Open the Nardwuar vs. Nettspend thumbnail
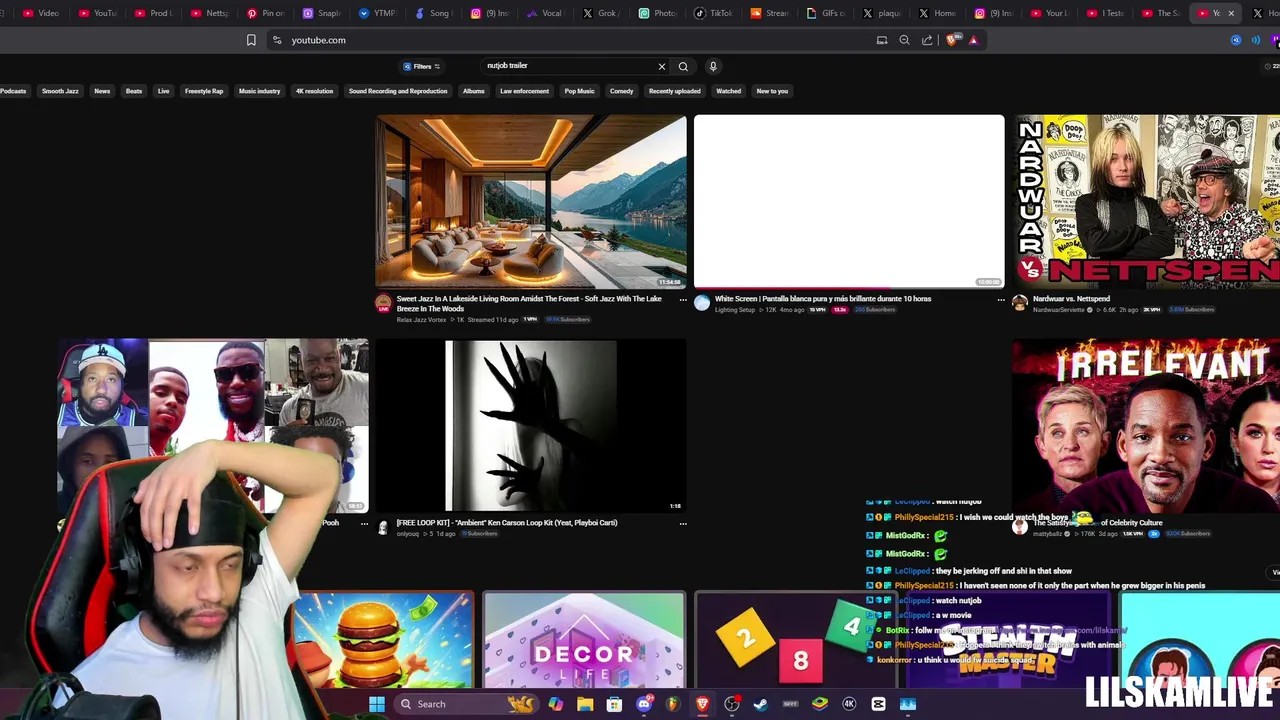 pyautogui.click(x=1146, y=201)
